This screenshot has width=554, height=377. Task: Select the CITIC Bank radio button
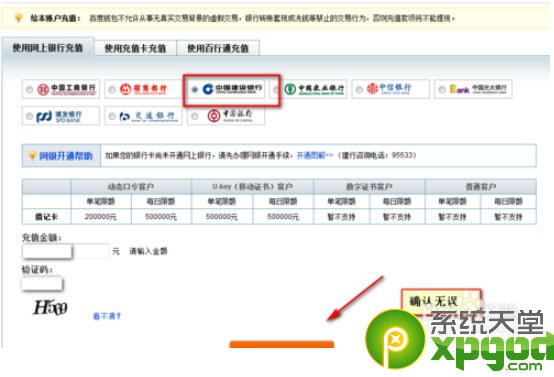pos(359,90)
